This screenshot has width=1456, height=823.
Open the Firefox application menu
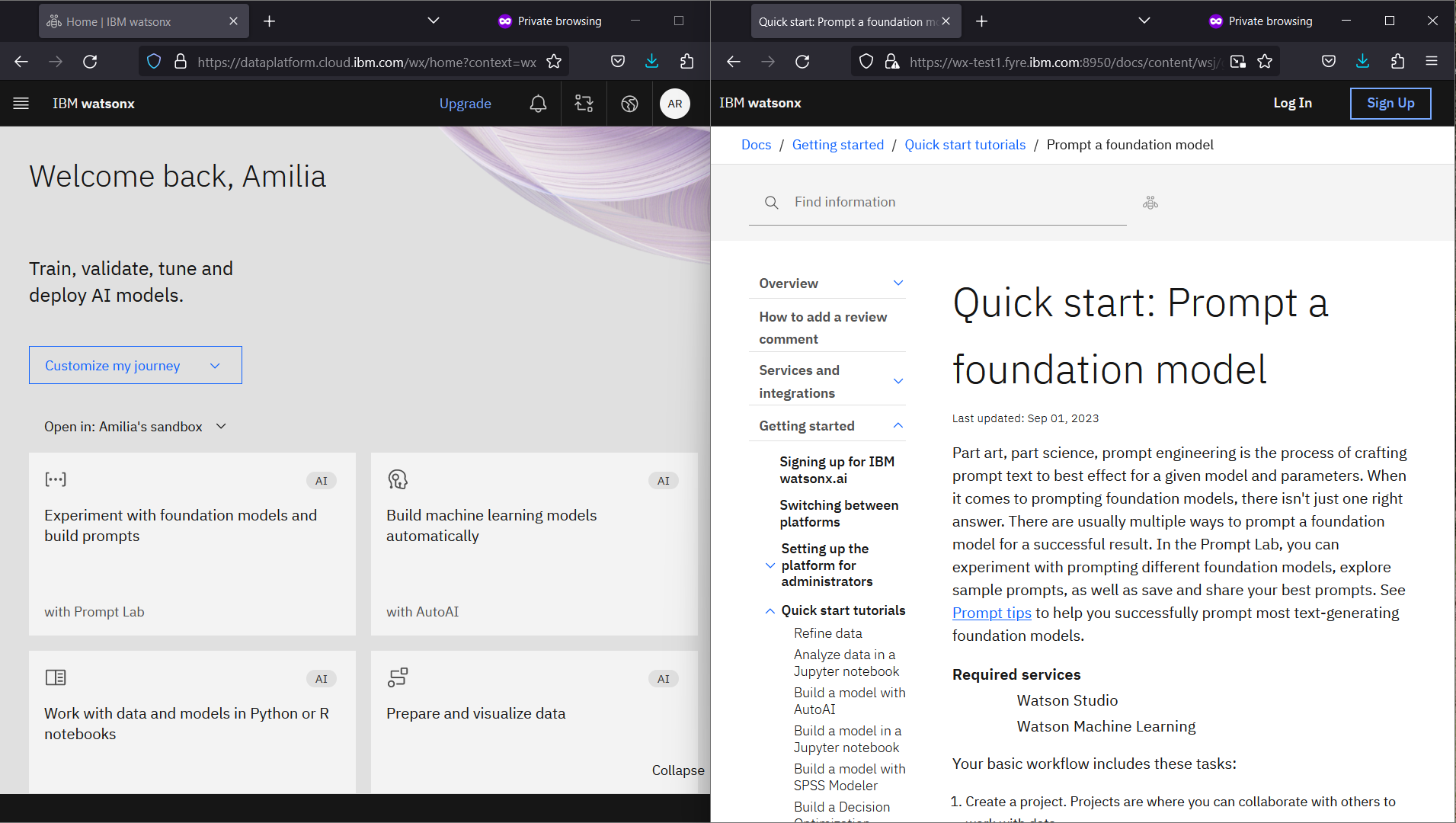1433,62
